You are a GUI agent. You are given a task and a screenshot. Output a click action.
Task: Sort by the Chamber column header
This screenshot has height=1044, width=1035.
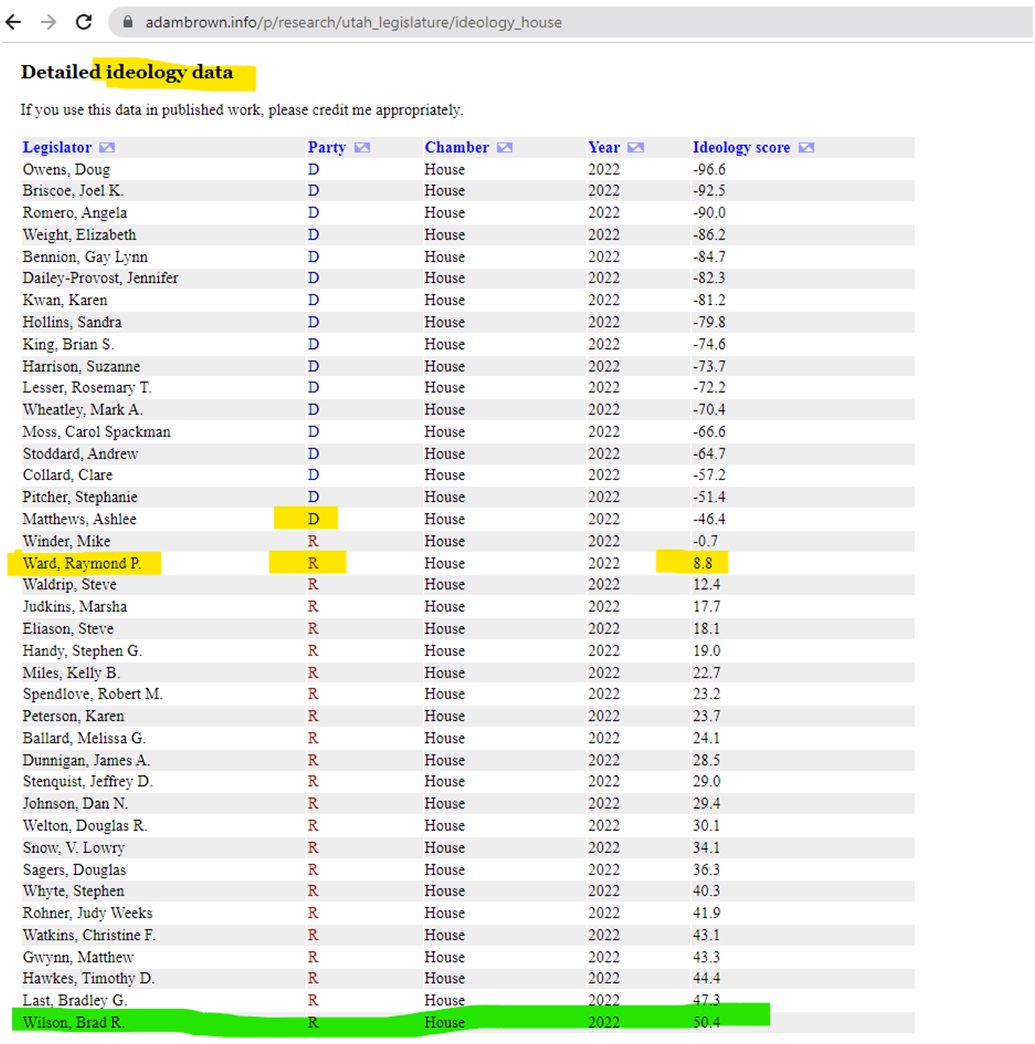pyautogui.click(x=457, y=147)
